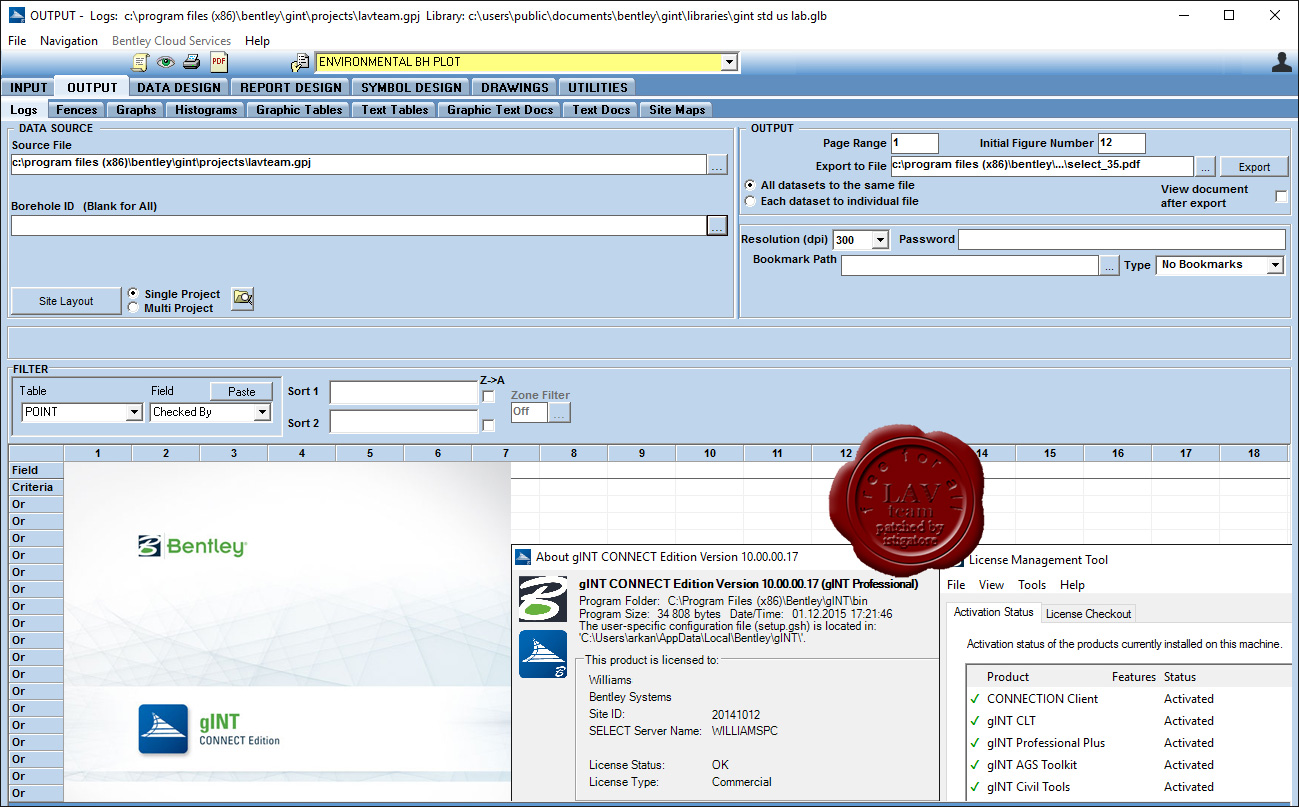Switch to the DRAWINGS tab
The width and height of the screenshot is (1299, 807).
click(x=514, y=88)
